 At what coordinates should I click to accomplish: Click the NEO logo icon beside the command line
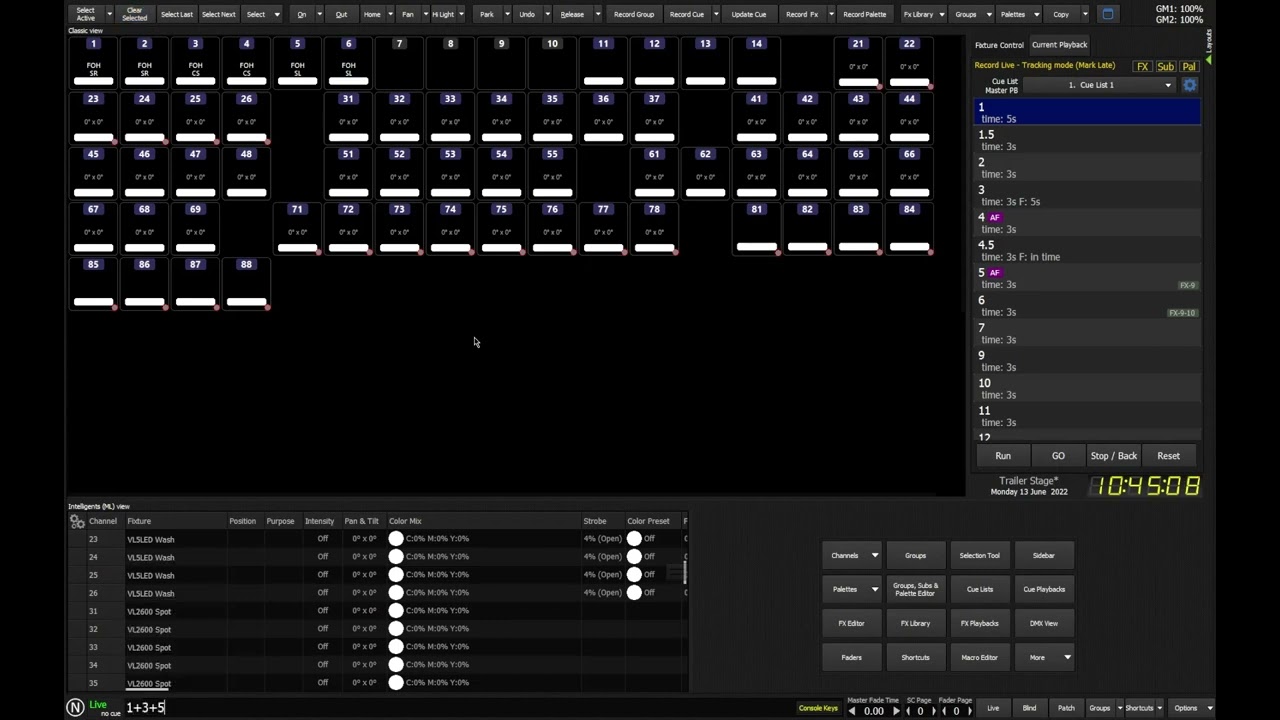tap(75, 707)
